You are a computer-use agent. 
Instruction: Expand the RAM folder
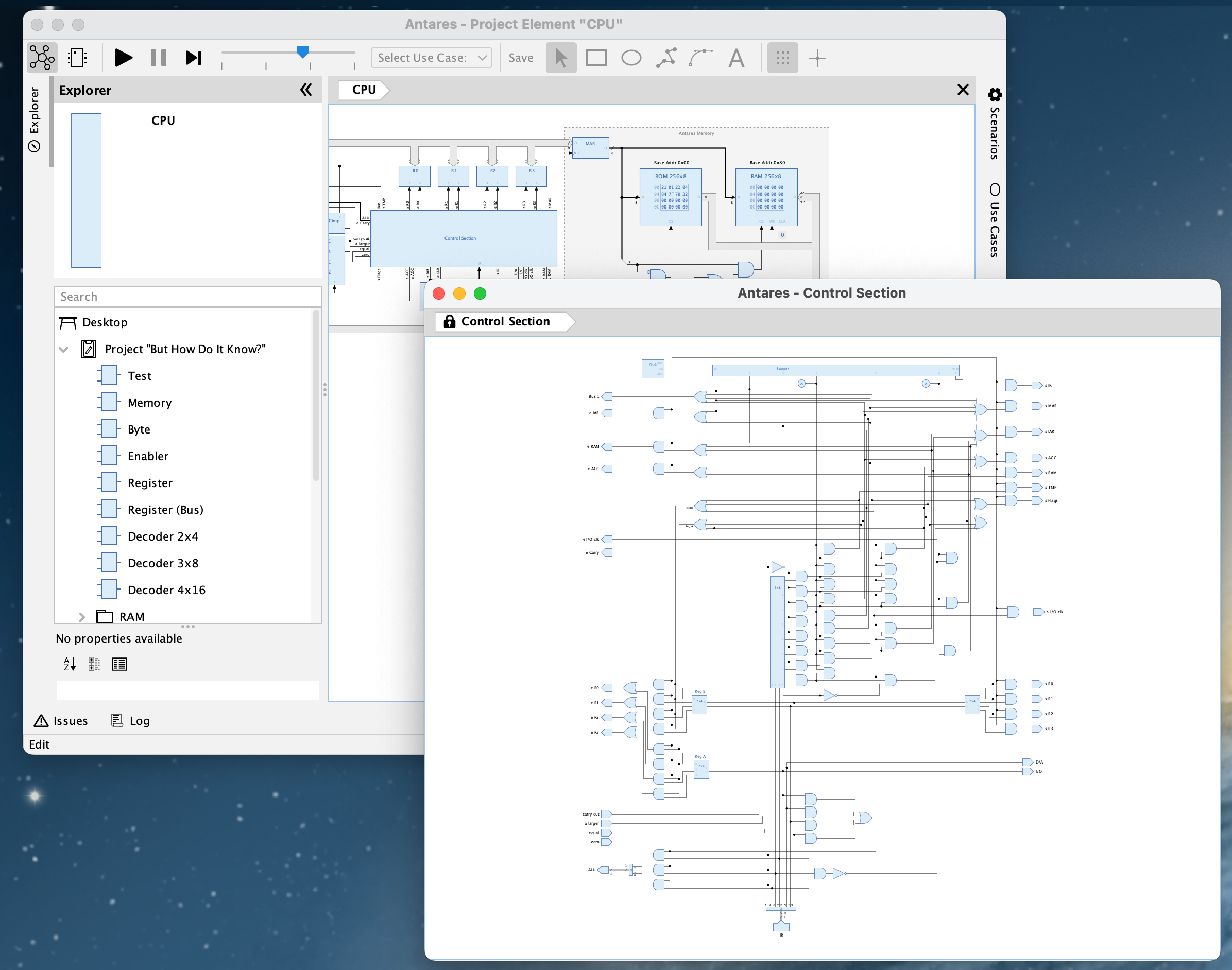pyautogui.click(x=82, y=617)
